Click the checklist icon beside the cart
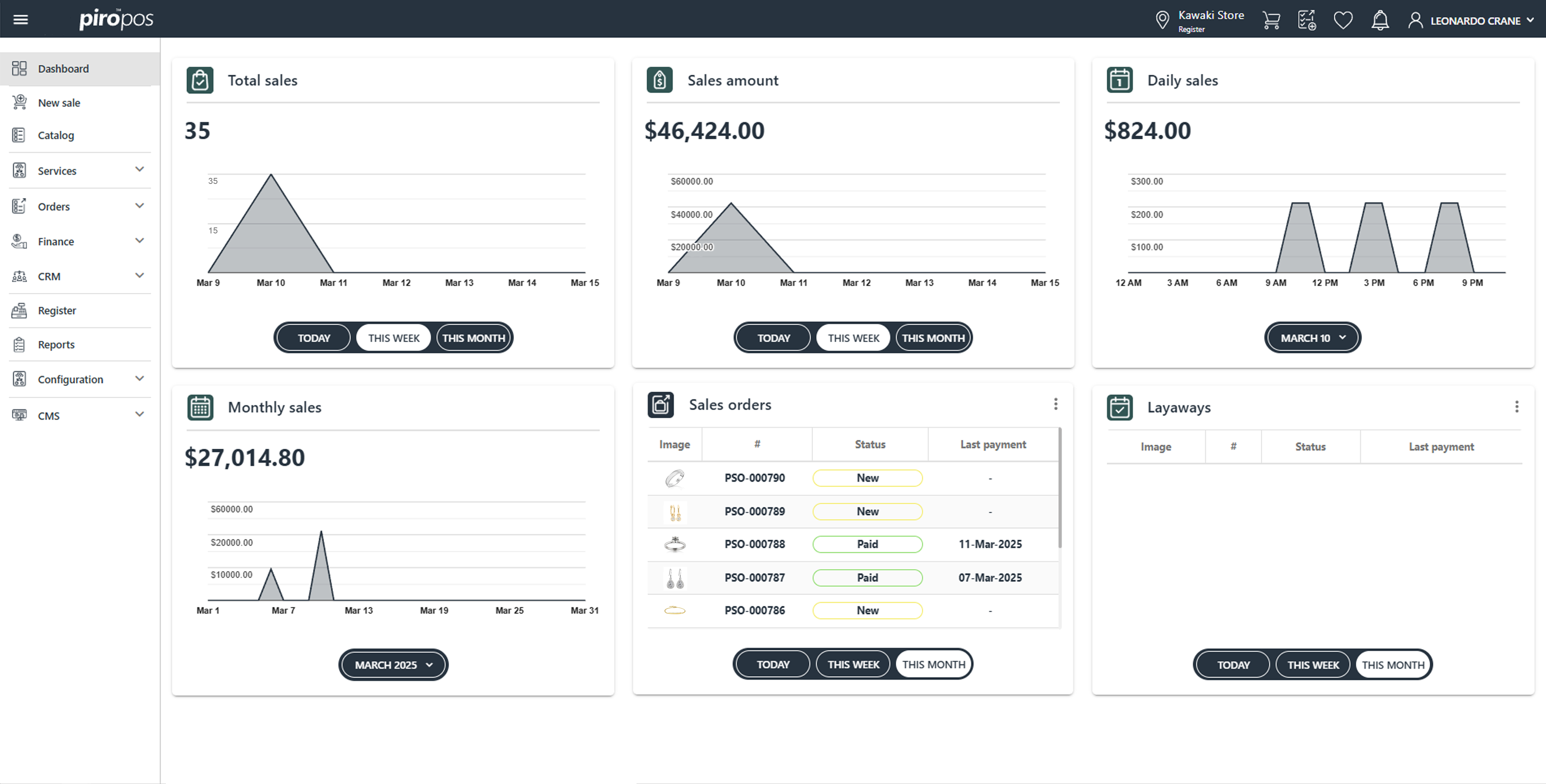 [1306, 20]
